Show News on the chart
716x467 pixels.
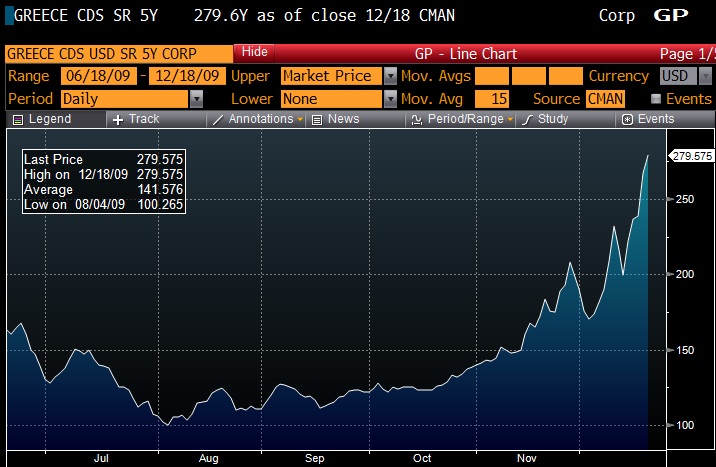click(335, 119)
